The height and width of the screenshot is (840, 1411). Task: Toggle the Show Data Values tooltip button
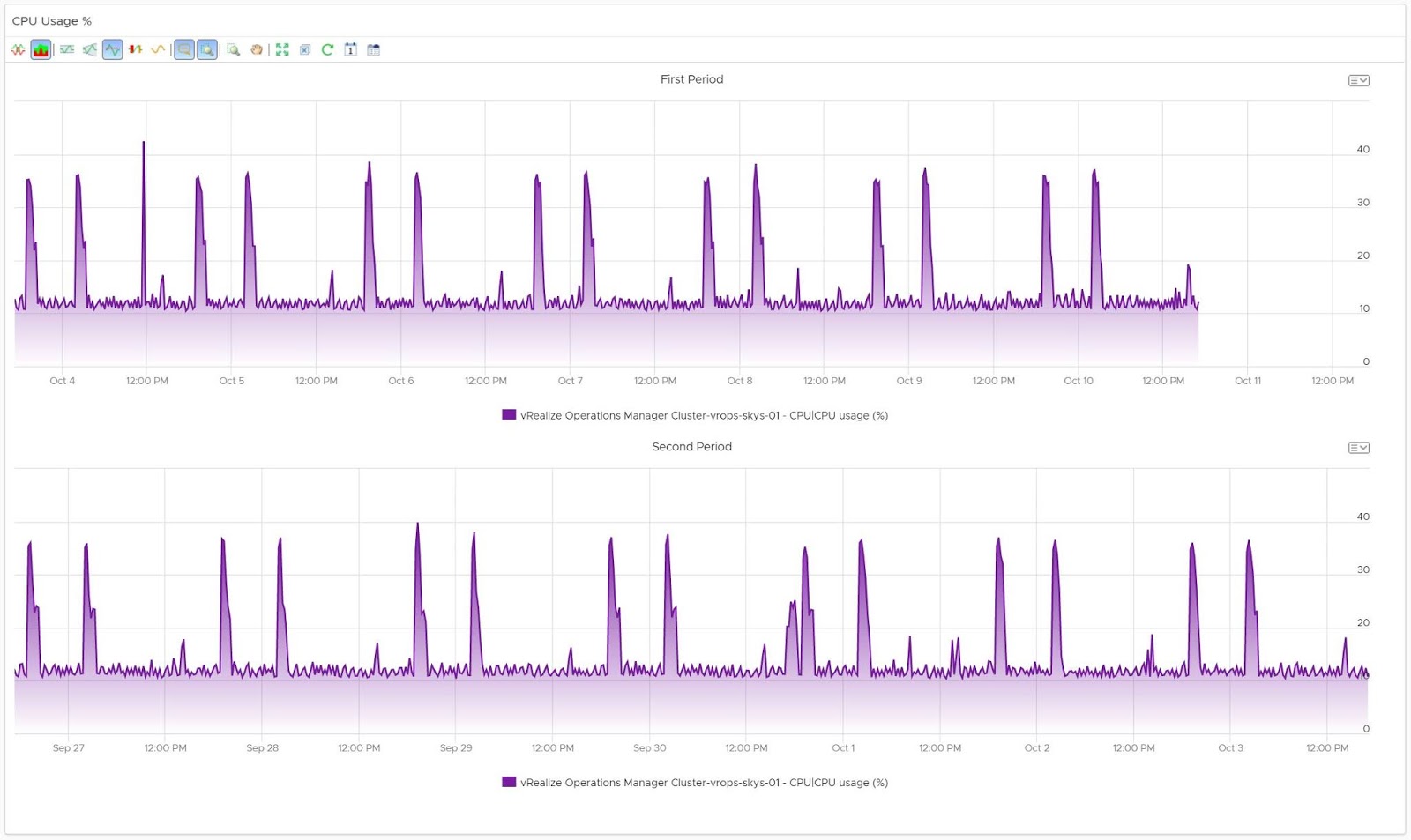coord(183,50)
